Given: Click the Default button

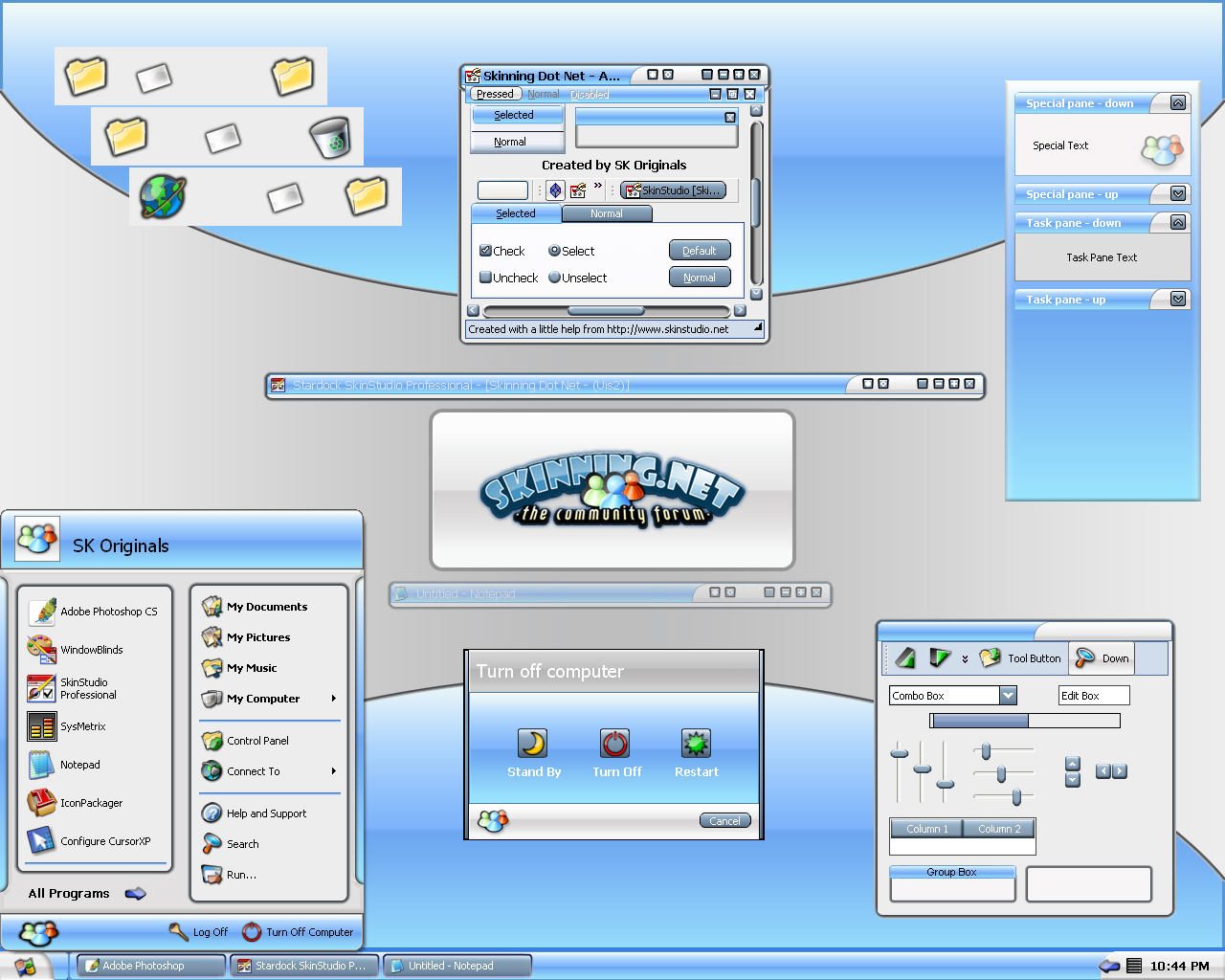Looking at the screenshot, I should 700,251.
